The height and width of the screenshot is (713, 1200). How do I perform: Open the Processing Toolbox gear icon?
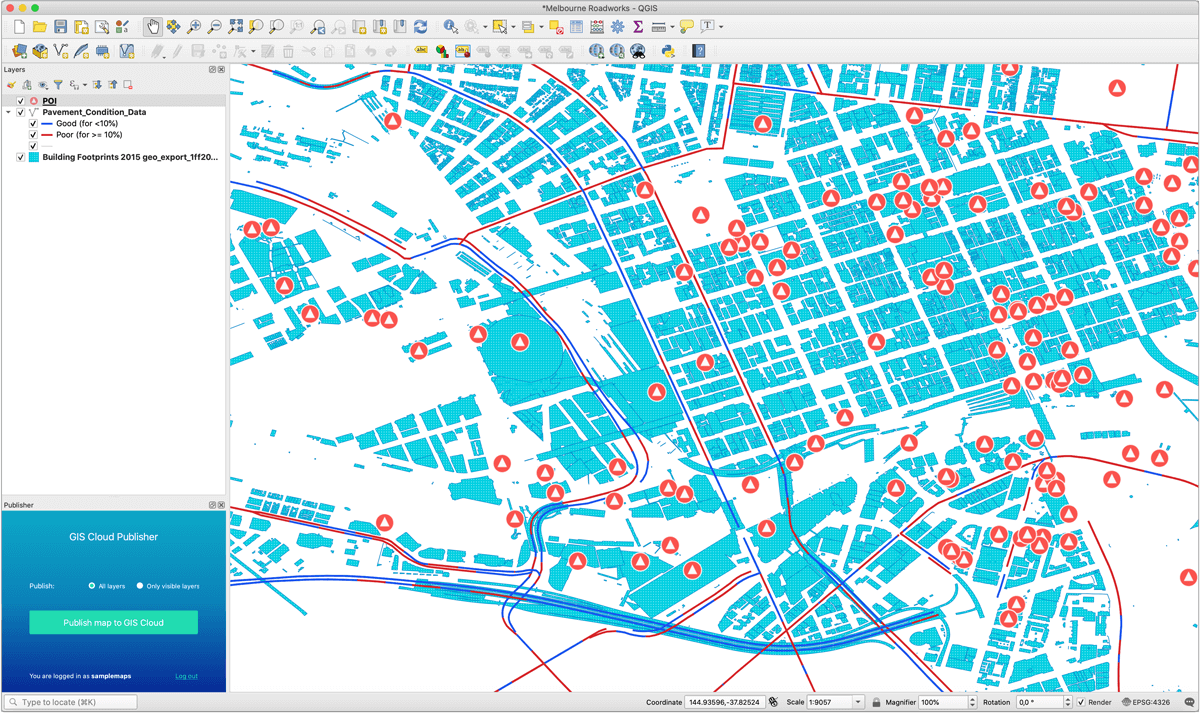point(617,27)
